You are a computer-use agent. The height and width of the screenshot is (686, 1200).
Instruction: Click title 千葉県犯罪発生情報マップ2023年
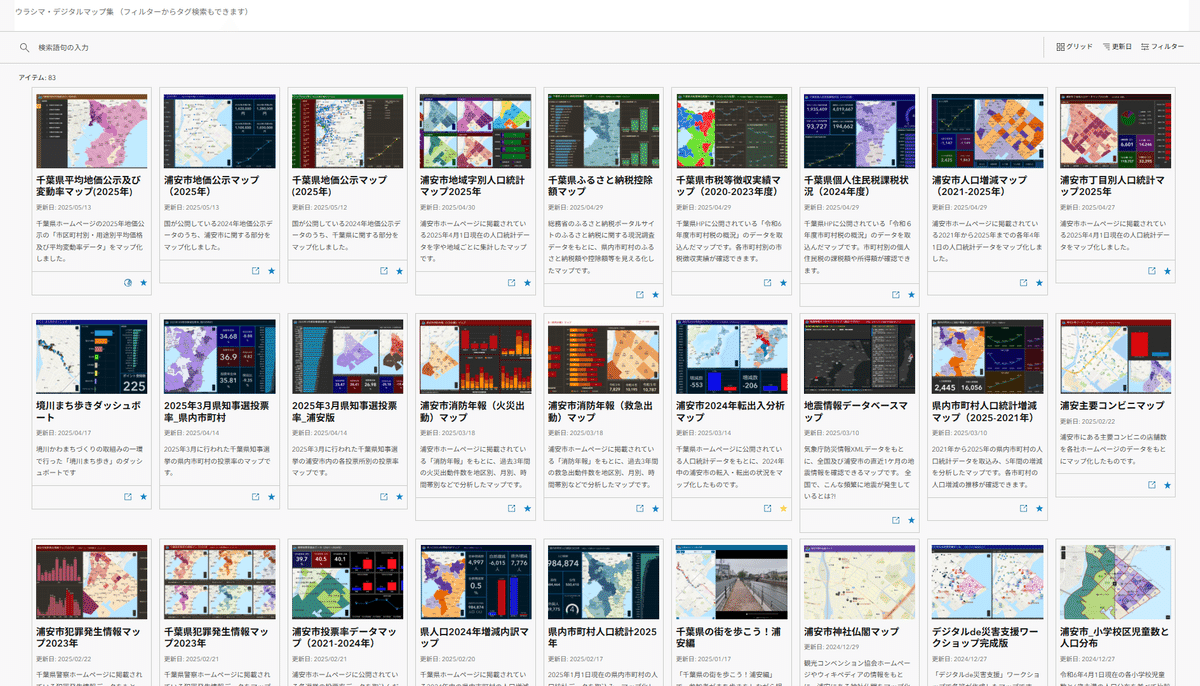point(216,638)
